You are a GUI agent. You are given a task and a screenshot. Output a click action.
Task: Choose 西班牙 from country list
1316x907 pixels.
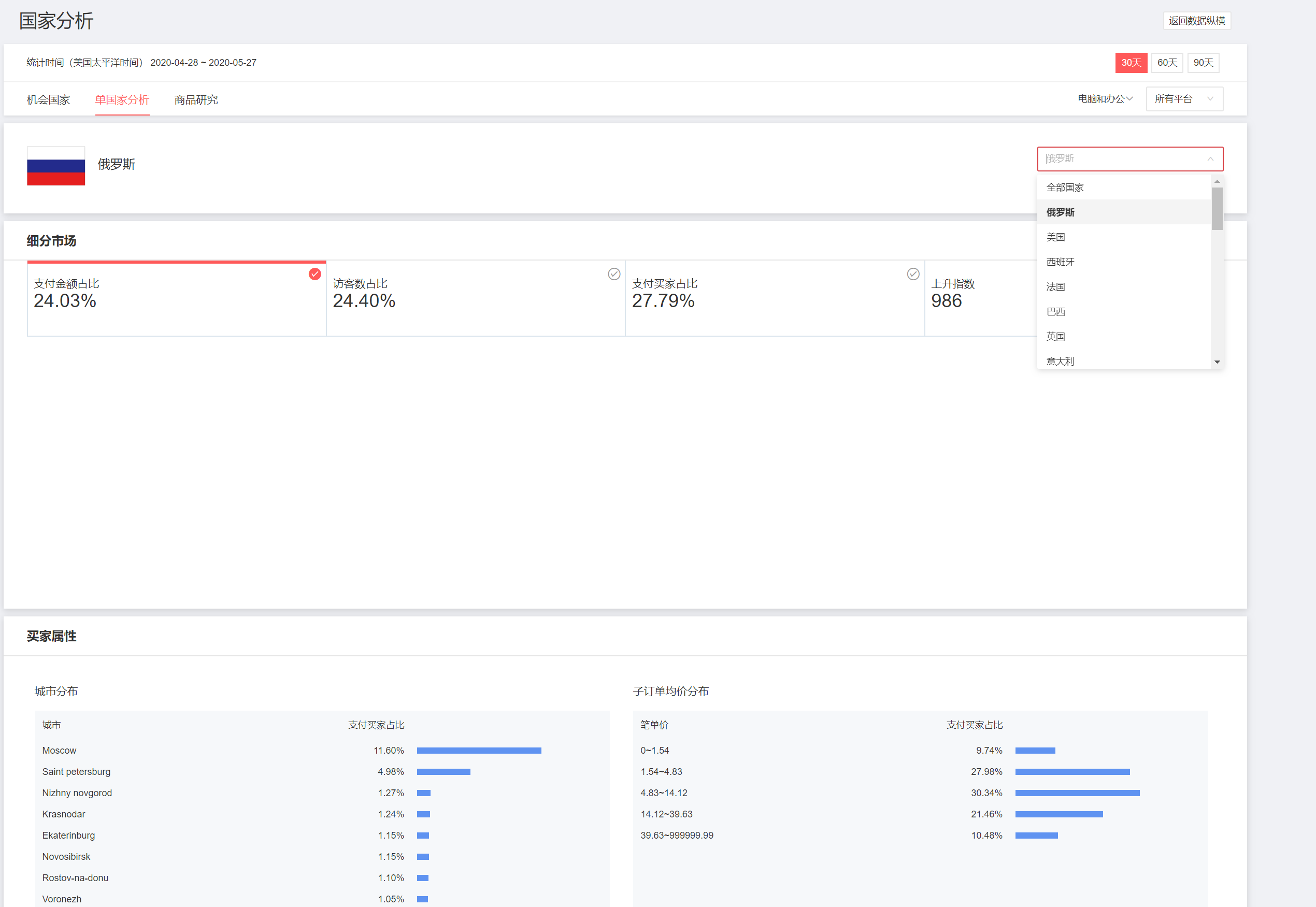pyautogui.click(x=1124, y=262)
